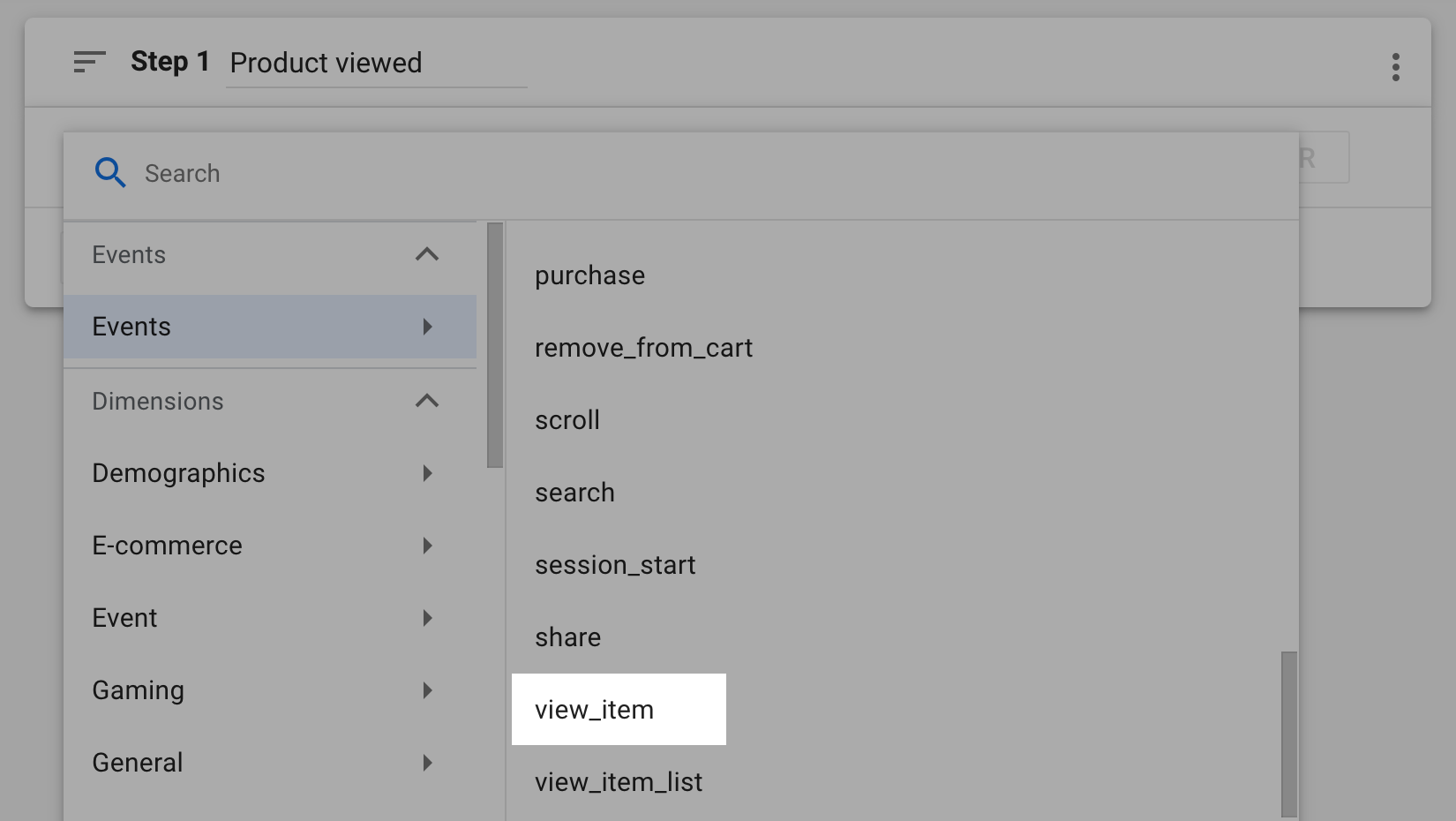Select the share event
This screenshot has width=1456, height=821.
point(567,636)
